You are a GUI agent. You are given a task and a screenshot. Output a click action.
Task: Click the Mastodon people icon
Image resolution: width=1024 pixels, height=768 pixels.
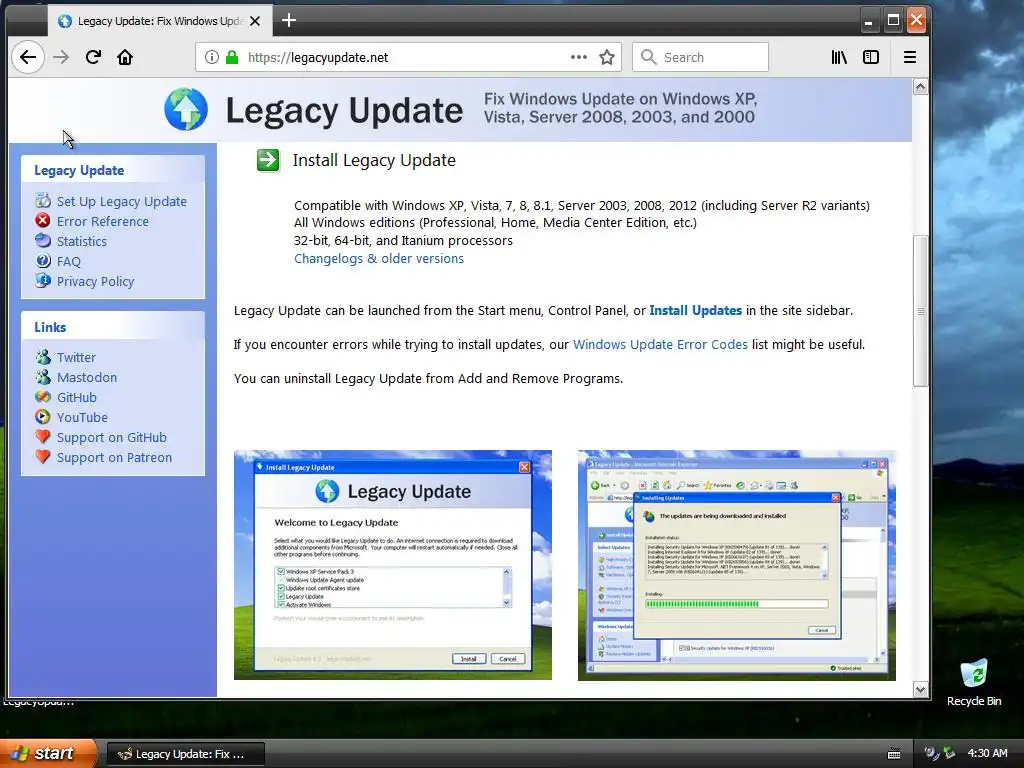tap(43, 377)
